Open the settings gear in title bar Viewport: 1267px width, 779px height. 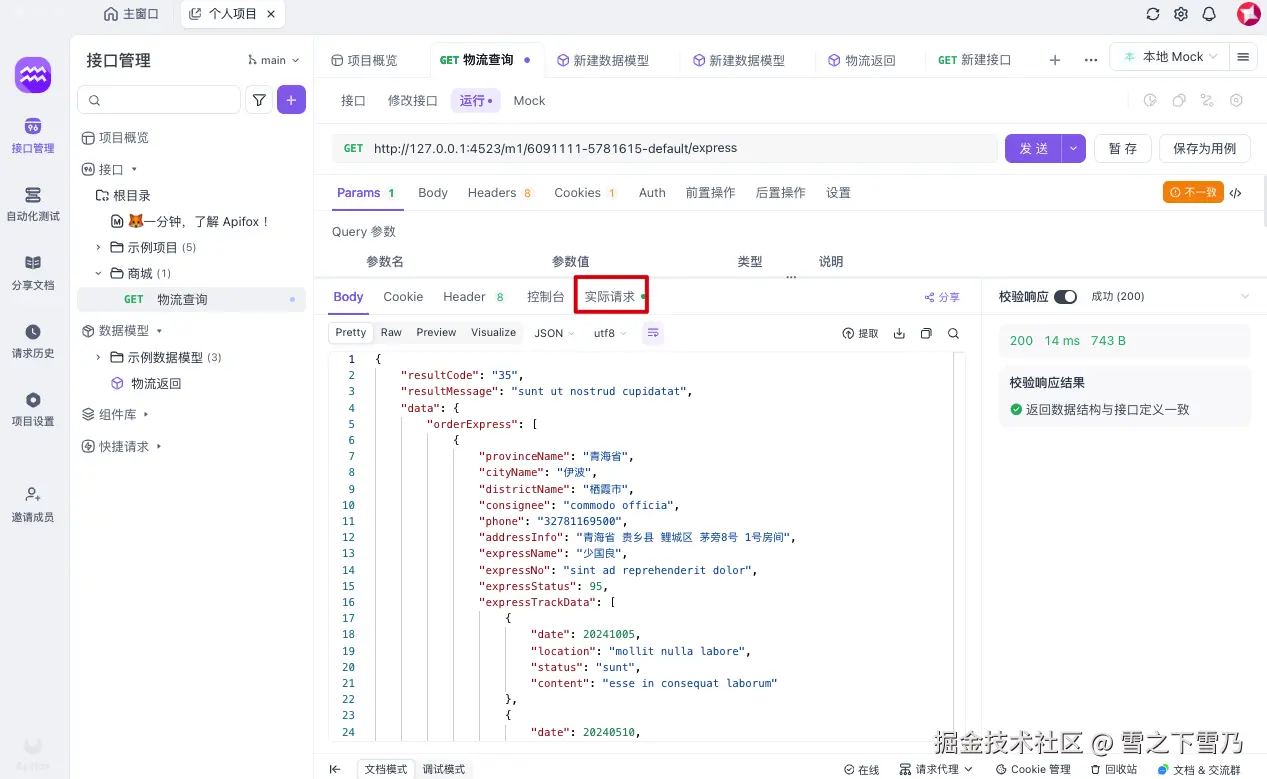click(1181, 14)
